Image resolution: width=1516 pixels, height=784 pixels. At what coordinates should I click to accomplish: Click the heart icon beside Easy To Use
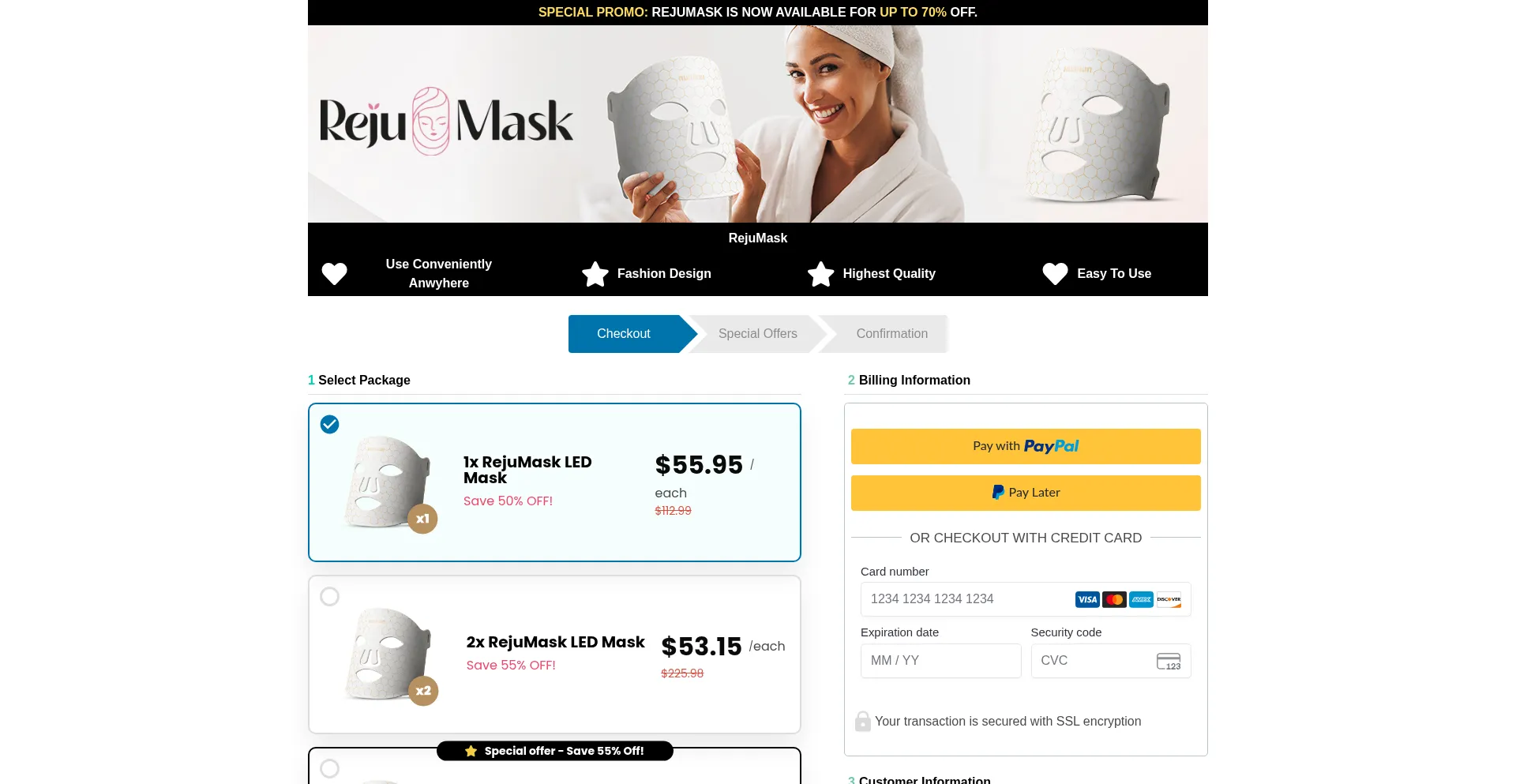[1055, 274]
